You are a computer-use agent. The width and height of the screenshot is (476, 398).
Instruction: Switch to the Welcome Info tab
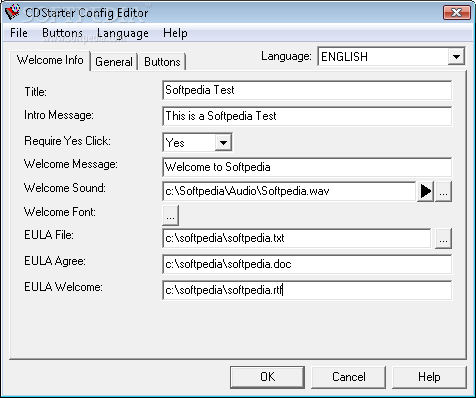coord(50,60)
